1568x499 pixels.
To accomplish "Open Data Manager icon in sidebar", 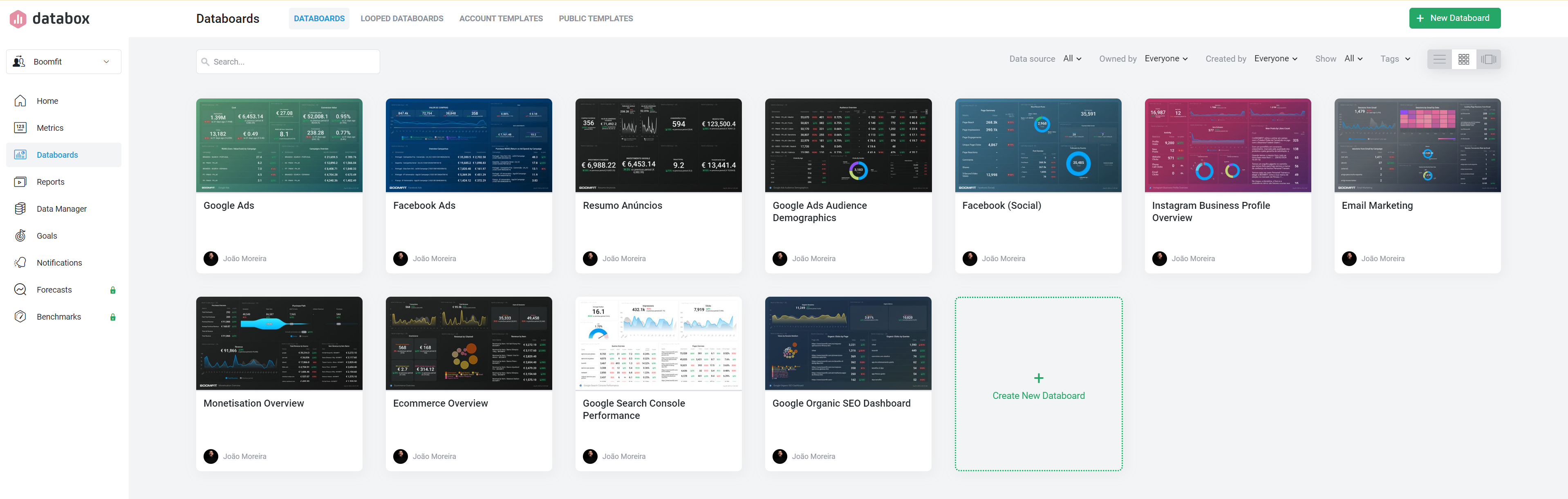I will [x=20, y=209].
